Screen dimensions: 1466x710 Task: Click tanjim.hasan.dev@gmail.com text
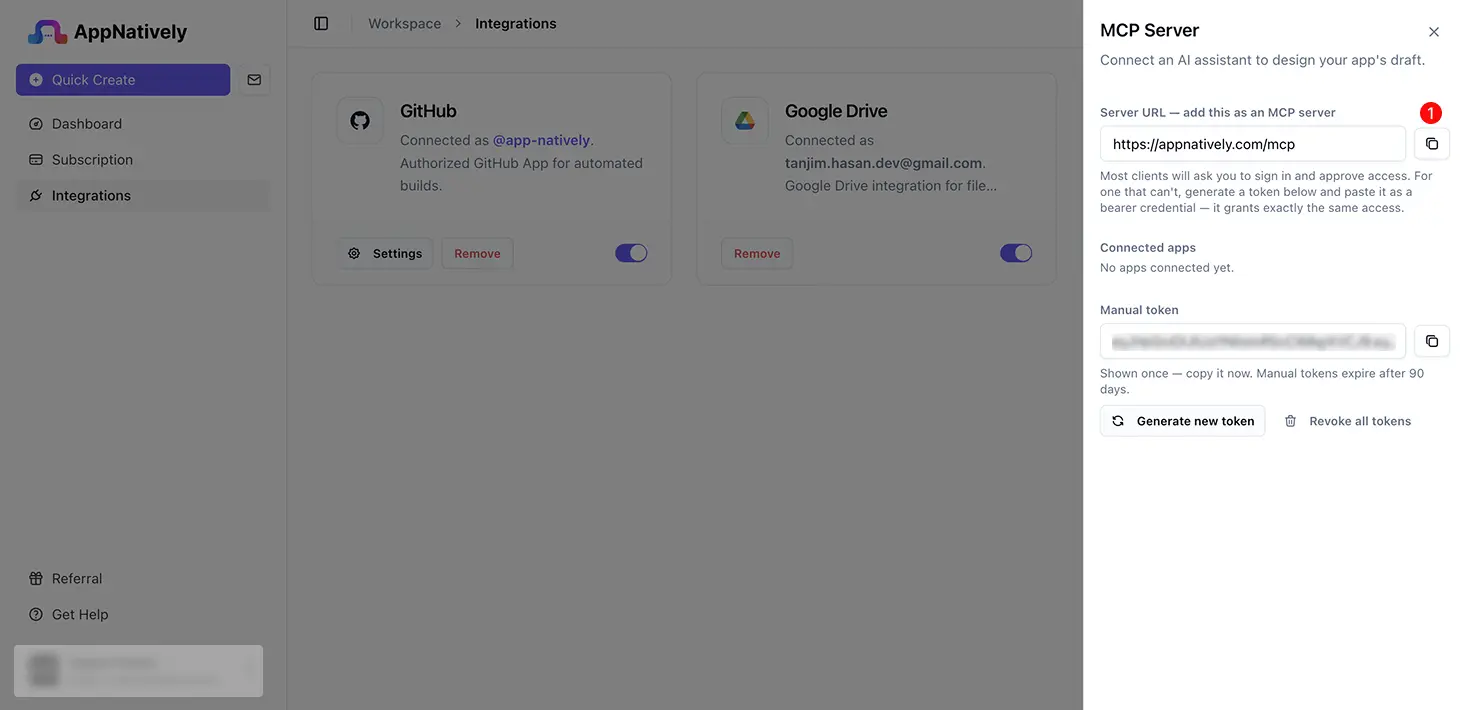[x=883, y=163]
